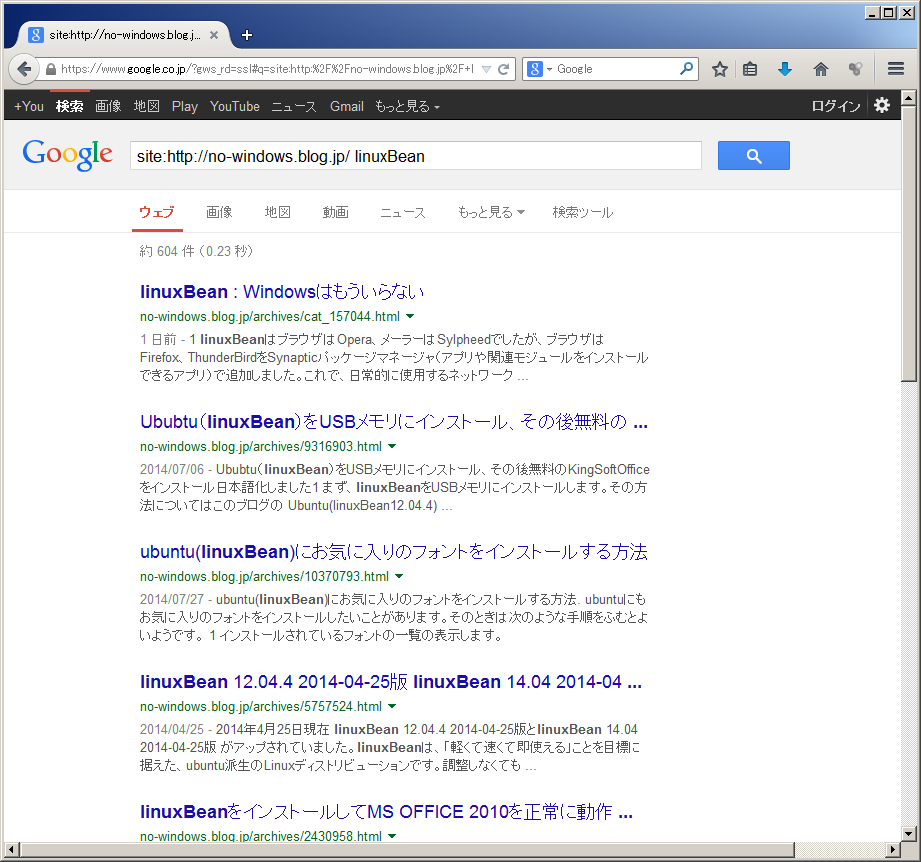Click the share/social toolbar icon
921x862 pixels.
pos(855,69)
